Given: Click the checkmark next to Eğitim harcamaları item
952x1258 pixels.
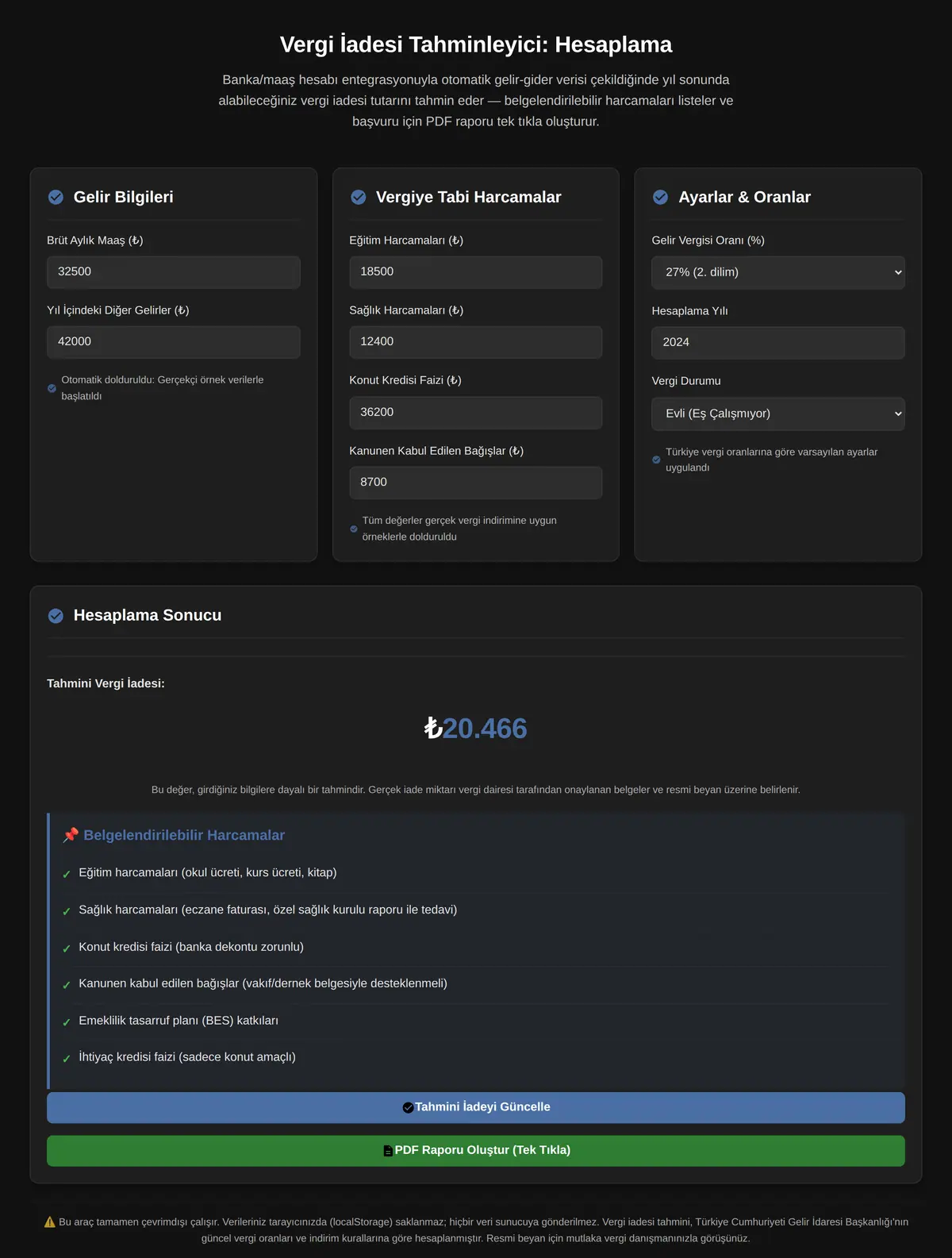Looking at the screenshot, I should click(67, 874).
